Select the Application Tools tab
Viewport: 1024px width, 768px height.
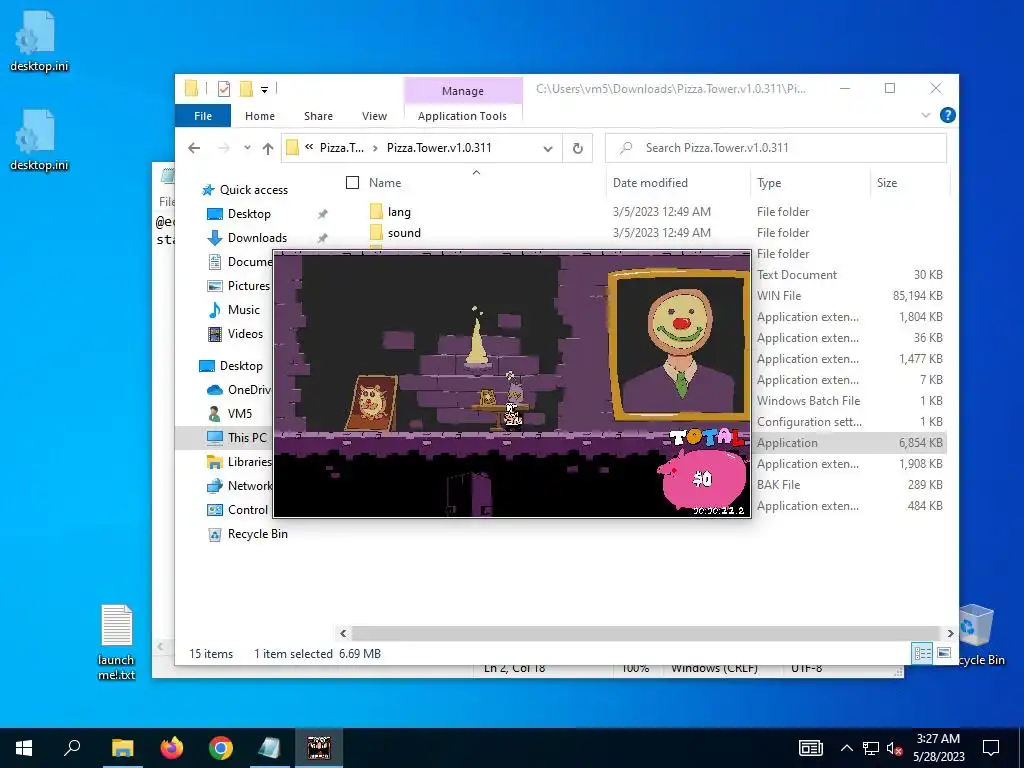coord(462,116)
